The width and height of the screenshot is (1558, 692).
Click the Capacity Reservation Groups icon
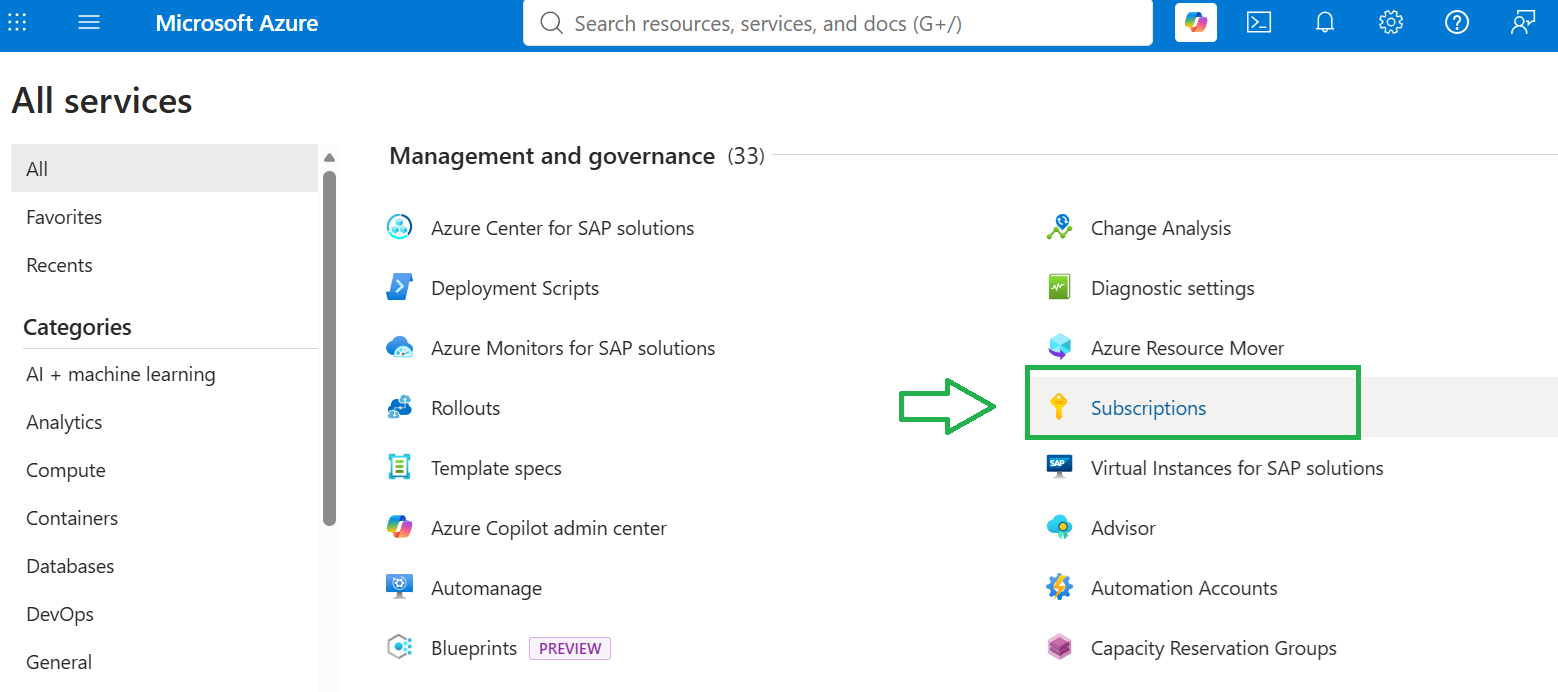click(1059, 648)
